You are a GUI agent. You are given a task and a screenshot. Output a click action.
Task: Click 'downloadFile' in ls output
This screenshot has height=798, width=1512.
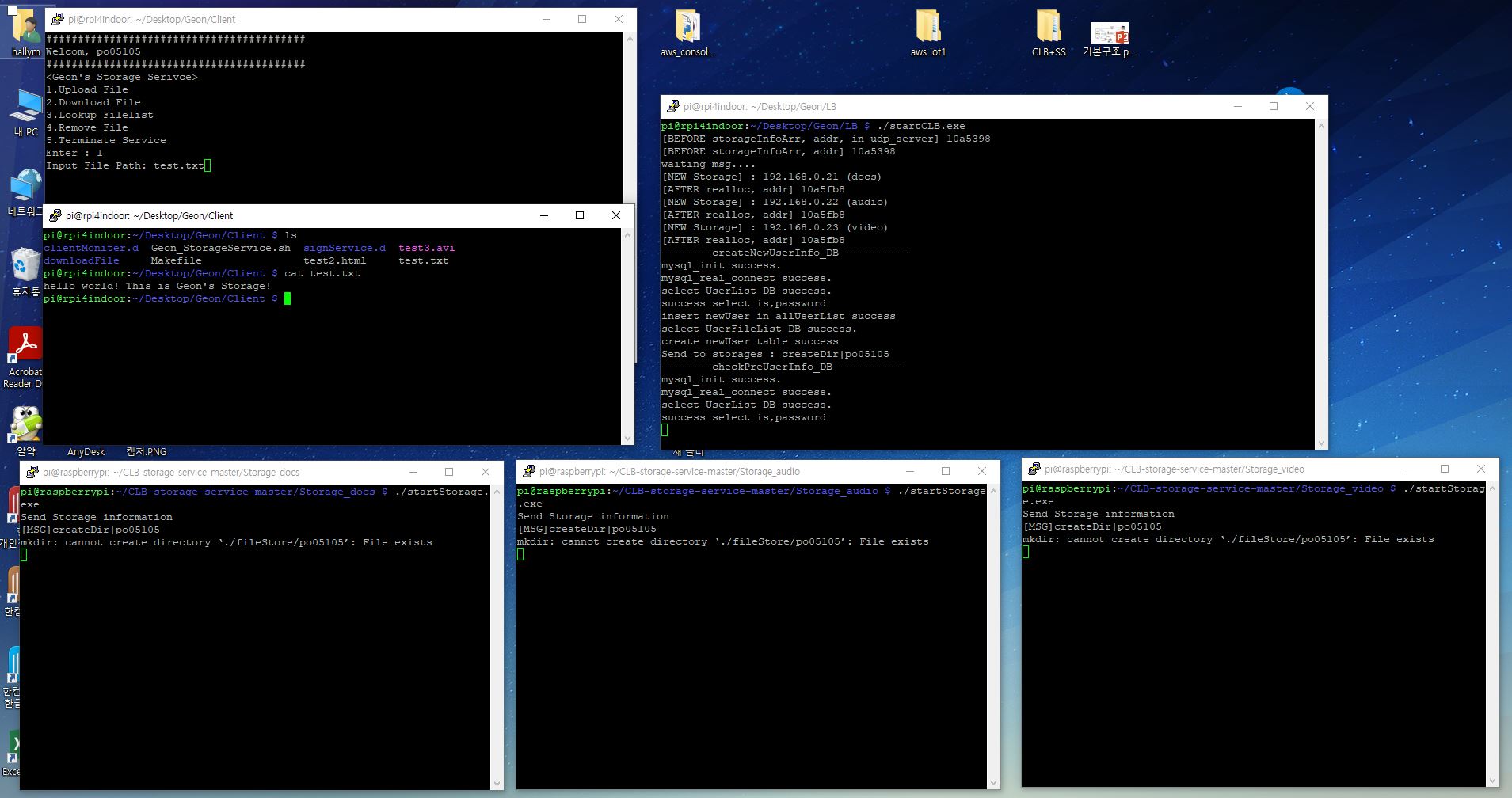click(x=82, y=260)
